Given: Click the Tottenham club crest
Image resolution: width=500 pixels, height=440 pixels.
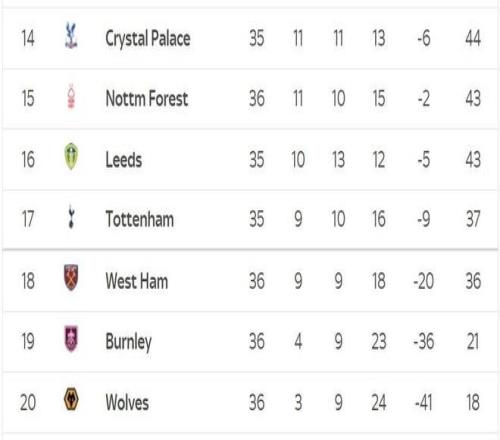Looking at the screenshot, I should 71,216.
